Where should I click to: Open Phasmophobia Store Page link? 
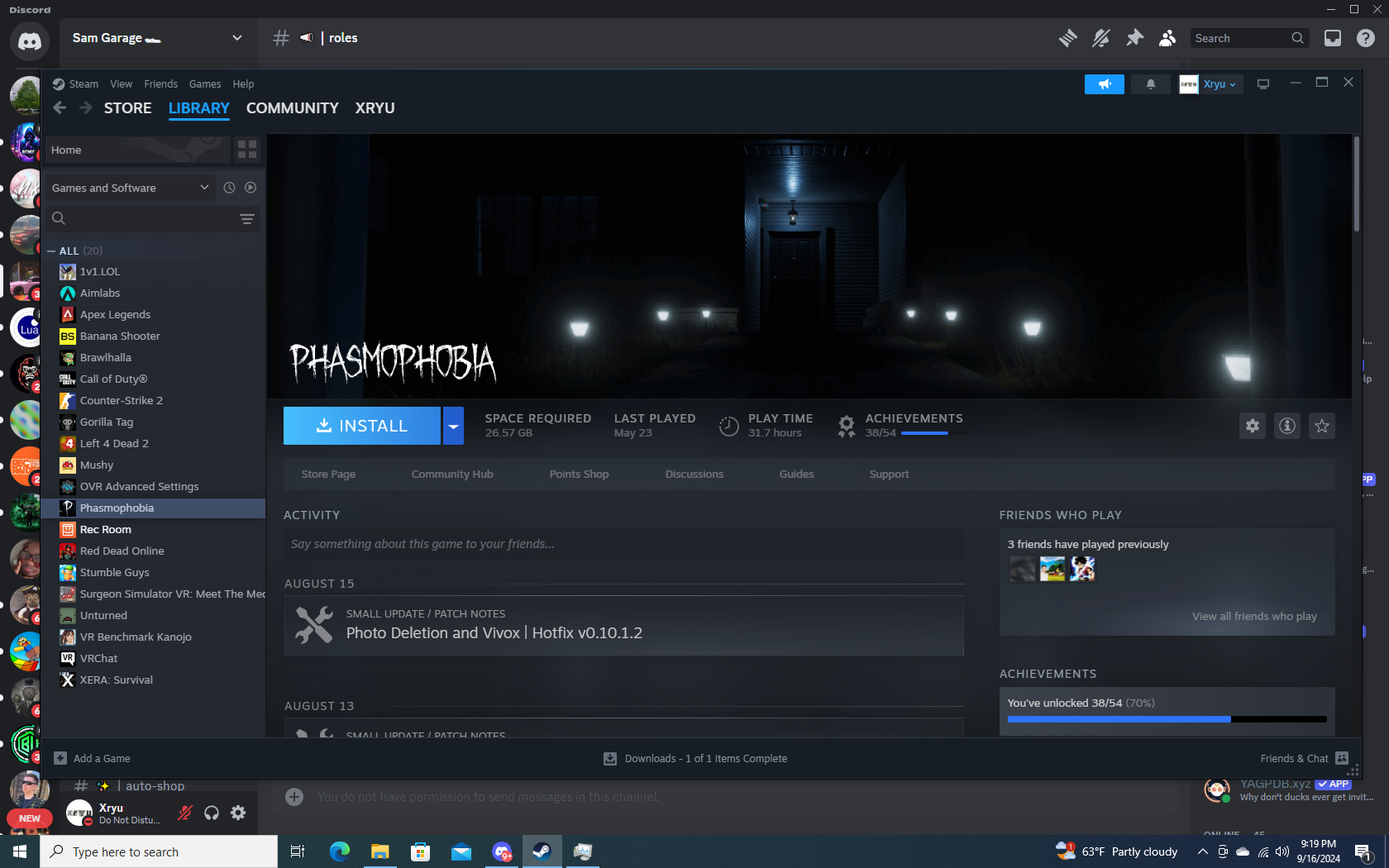[x=328, y=474]
